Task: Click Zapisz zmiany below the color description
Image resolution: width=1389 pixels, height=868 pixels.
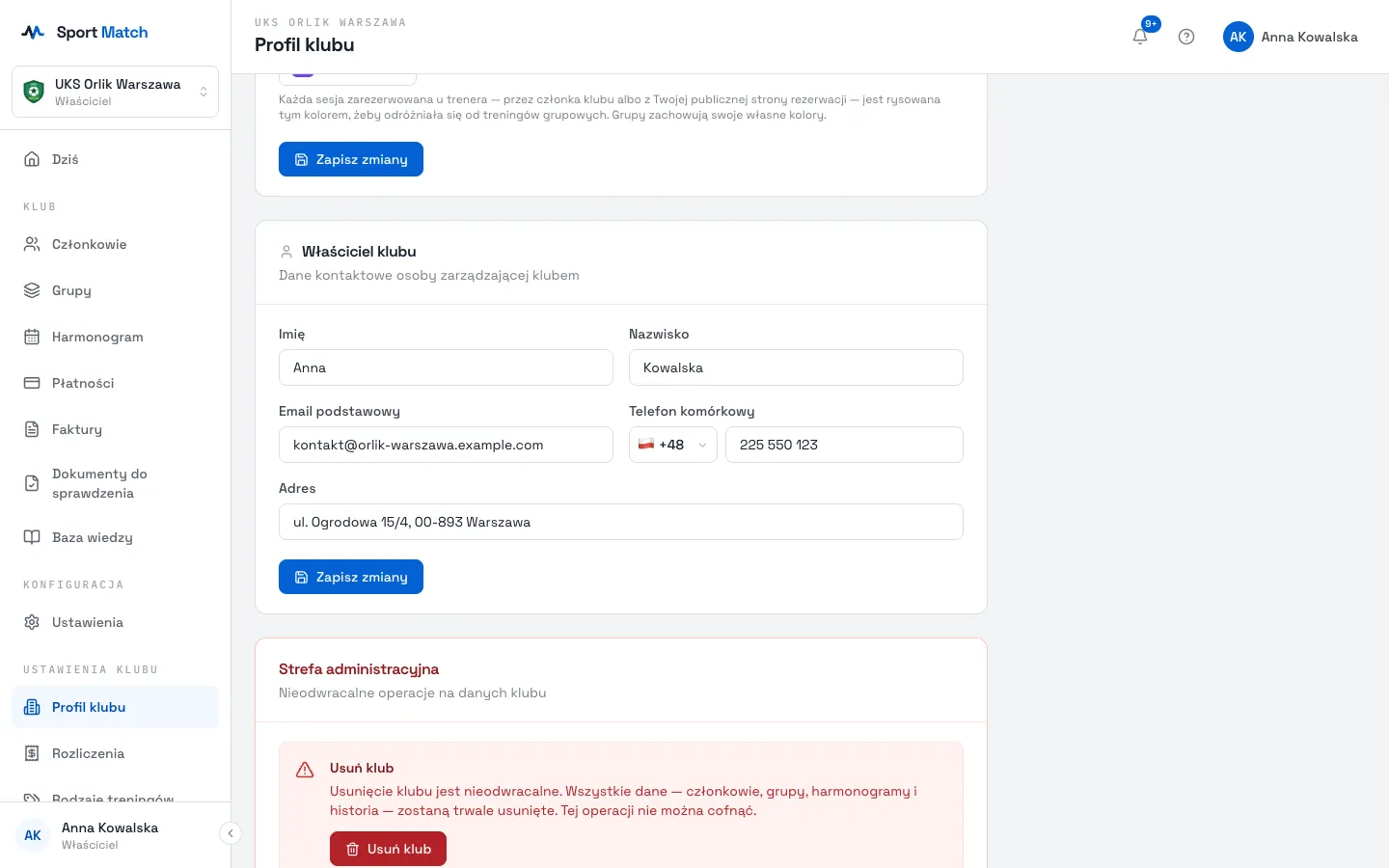Action: [x=351, y=159]
